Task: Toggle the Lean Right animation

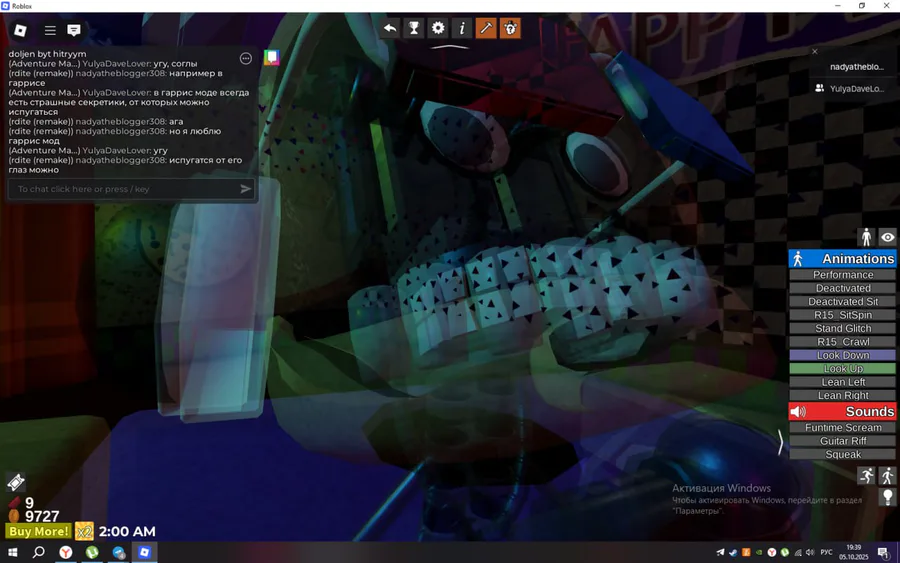Action: coord(843,395)
